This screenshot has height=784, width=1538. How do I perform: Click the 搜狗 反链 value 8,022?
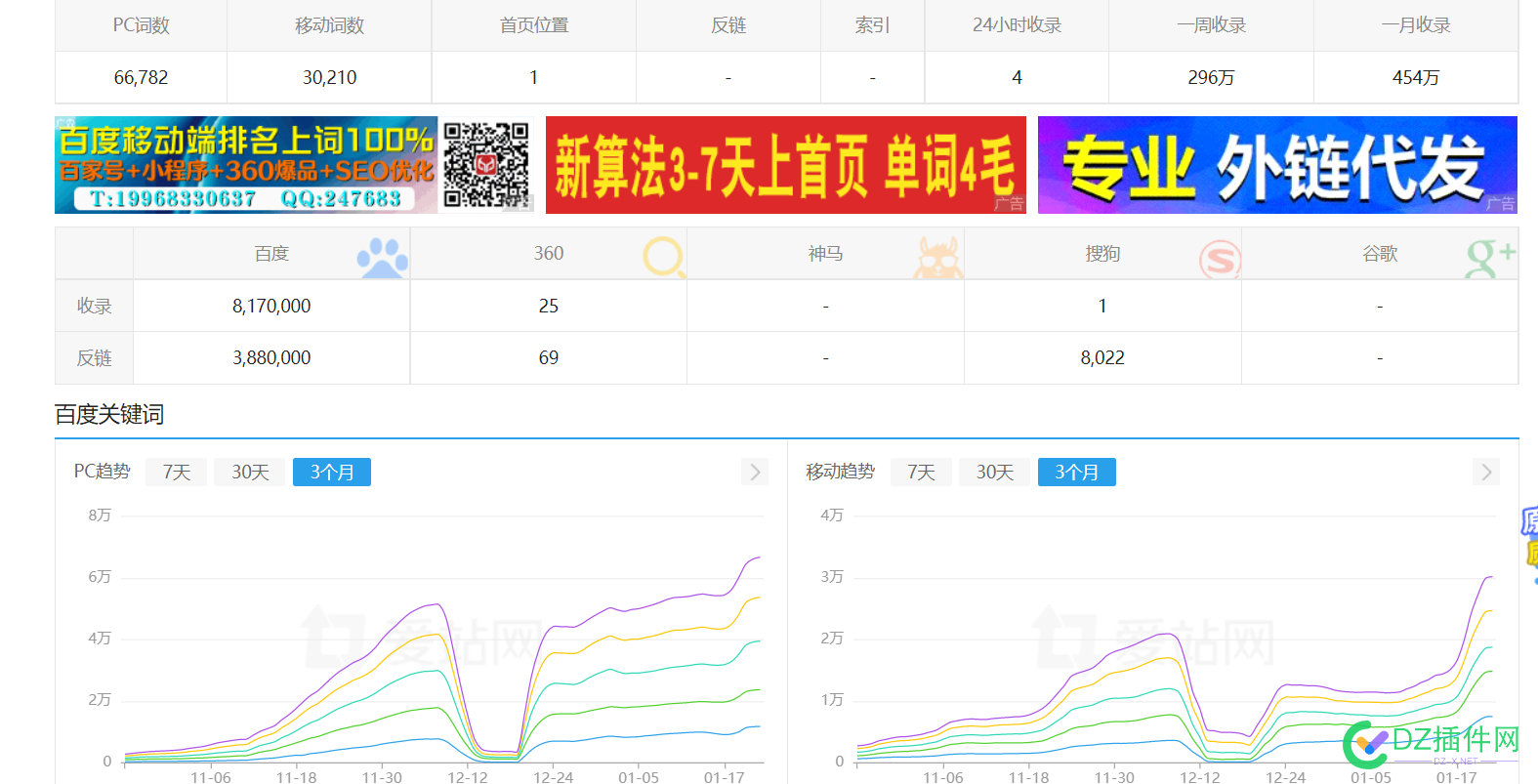point(1102,358)
